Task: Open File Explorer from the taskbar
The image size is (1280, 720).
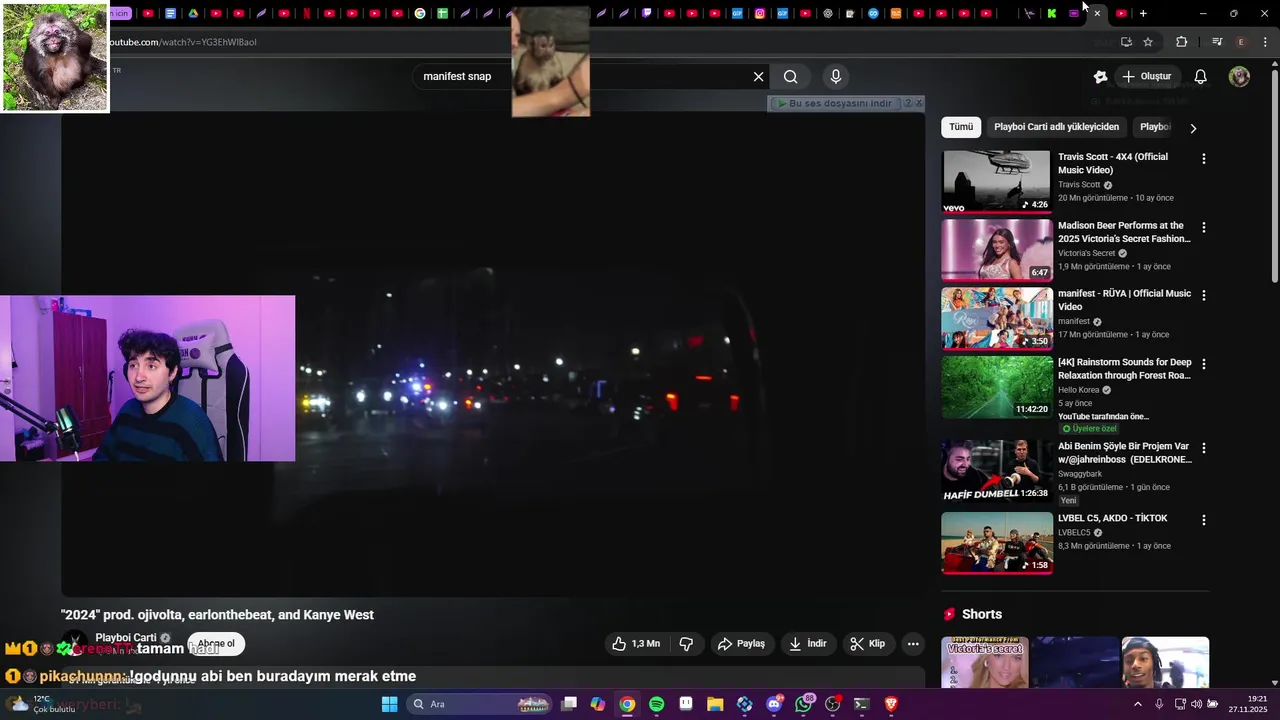Action: [x=715, y=704]
